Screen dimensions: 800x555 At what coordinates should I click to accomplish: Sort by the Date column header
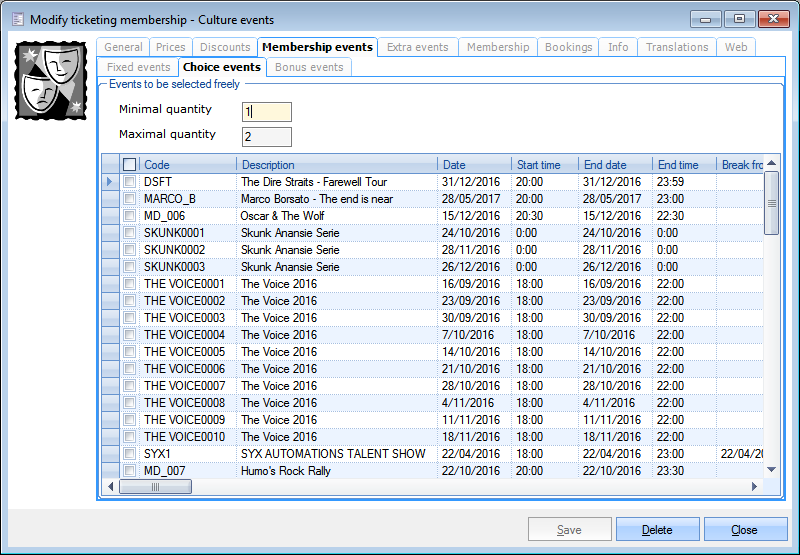(474, 164)
